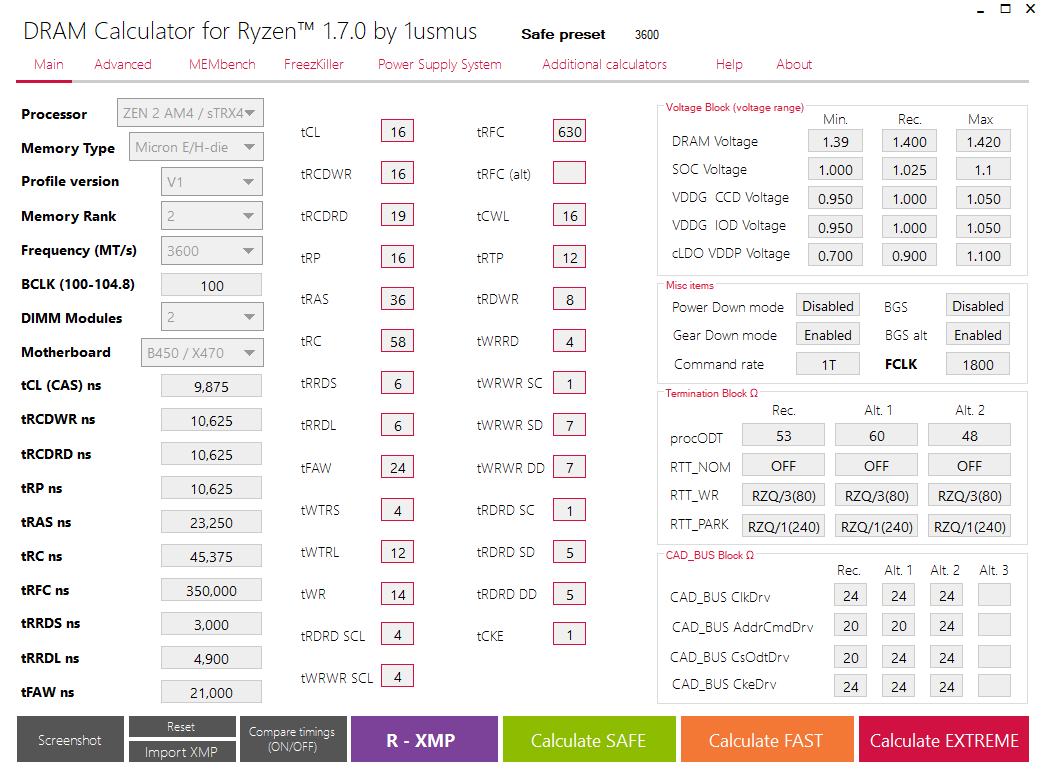Toggle Compare timings (ON/OFF)
Viewport: 1040px width, 770px height.
tap(292, 739)
